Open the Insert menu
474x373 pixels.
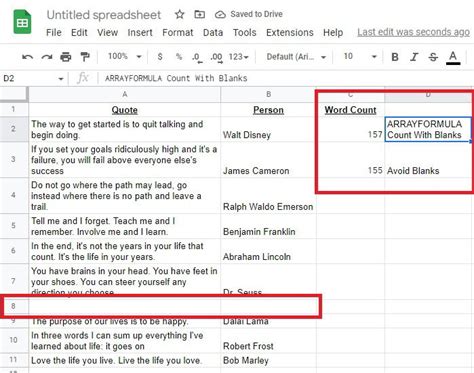tap(140, 33)
